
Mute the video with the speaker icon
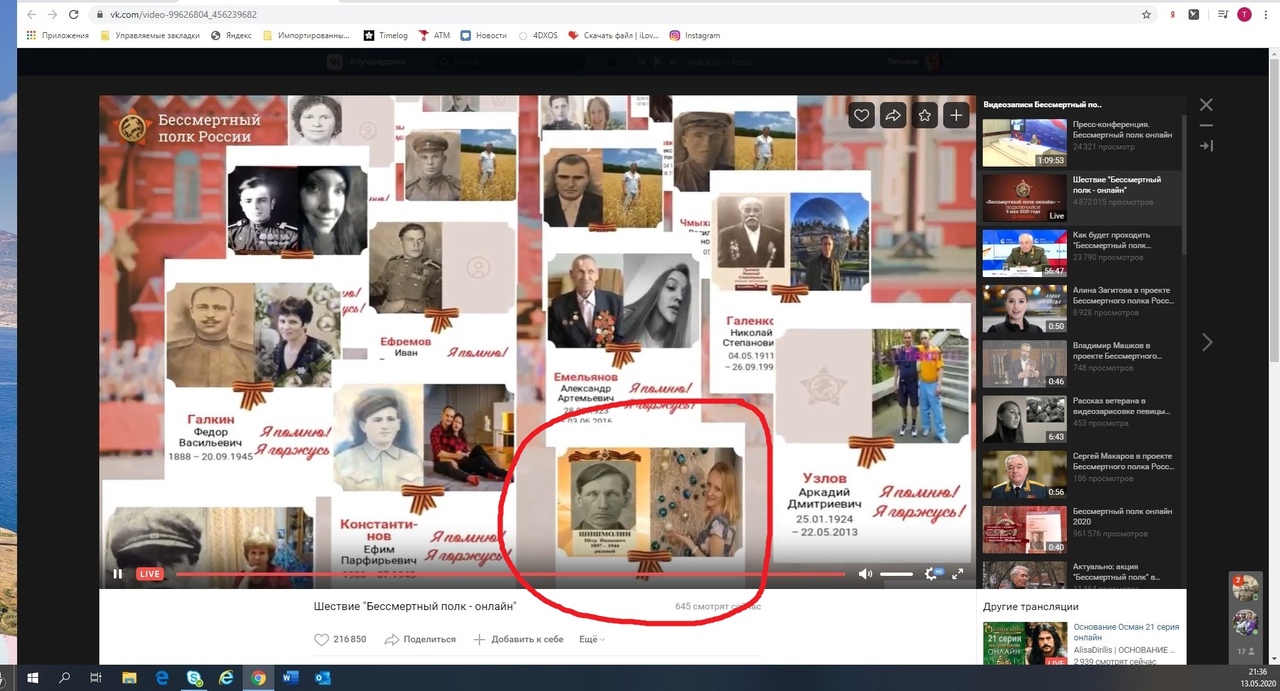click(x=865, y=574)
